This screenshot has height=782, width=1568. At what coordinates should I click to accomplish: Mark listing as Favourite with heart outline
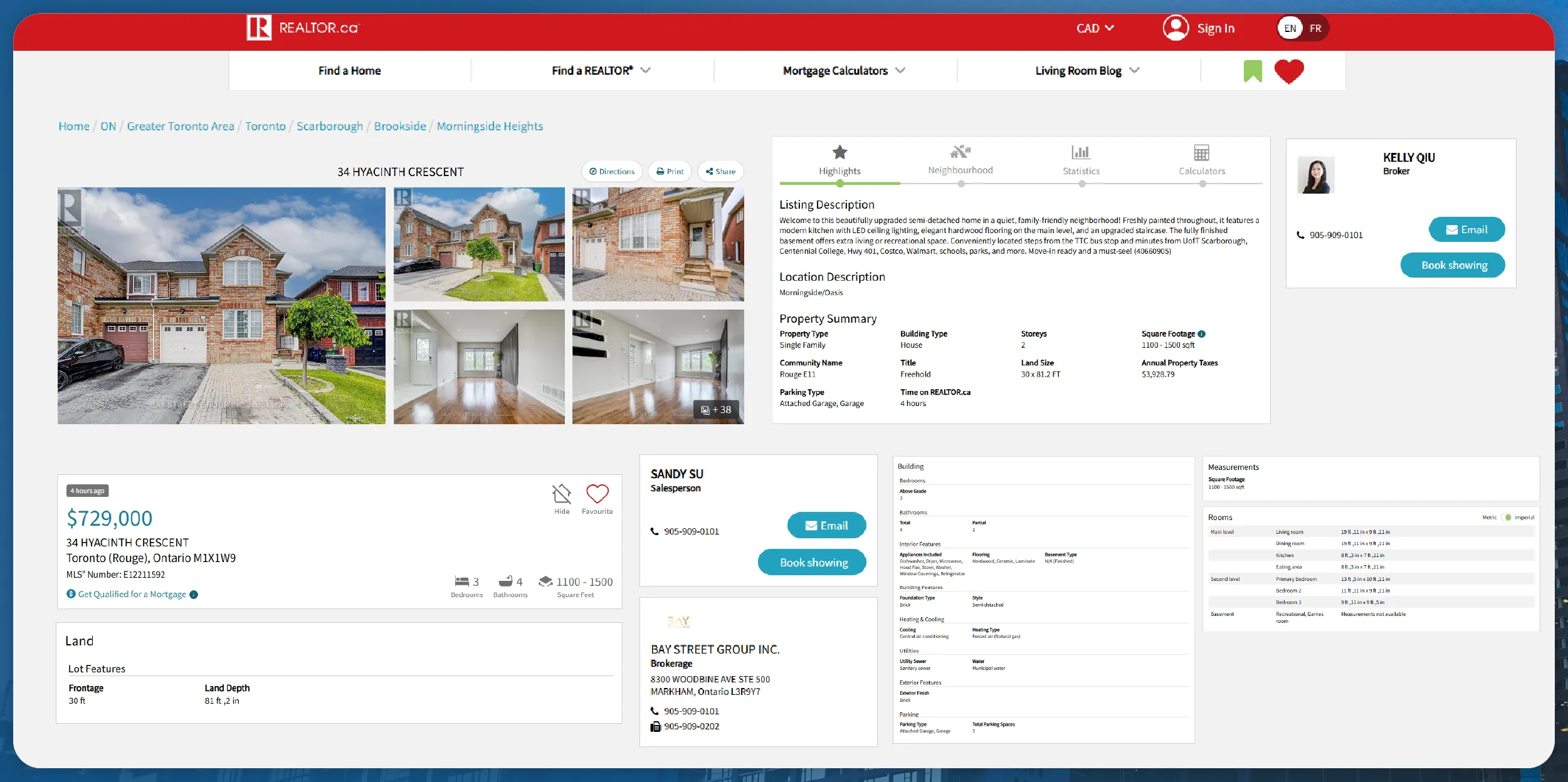click(x=597, y=494)
